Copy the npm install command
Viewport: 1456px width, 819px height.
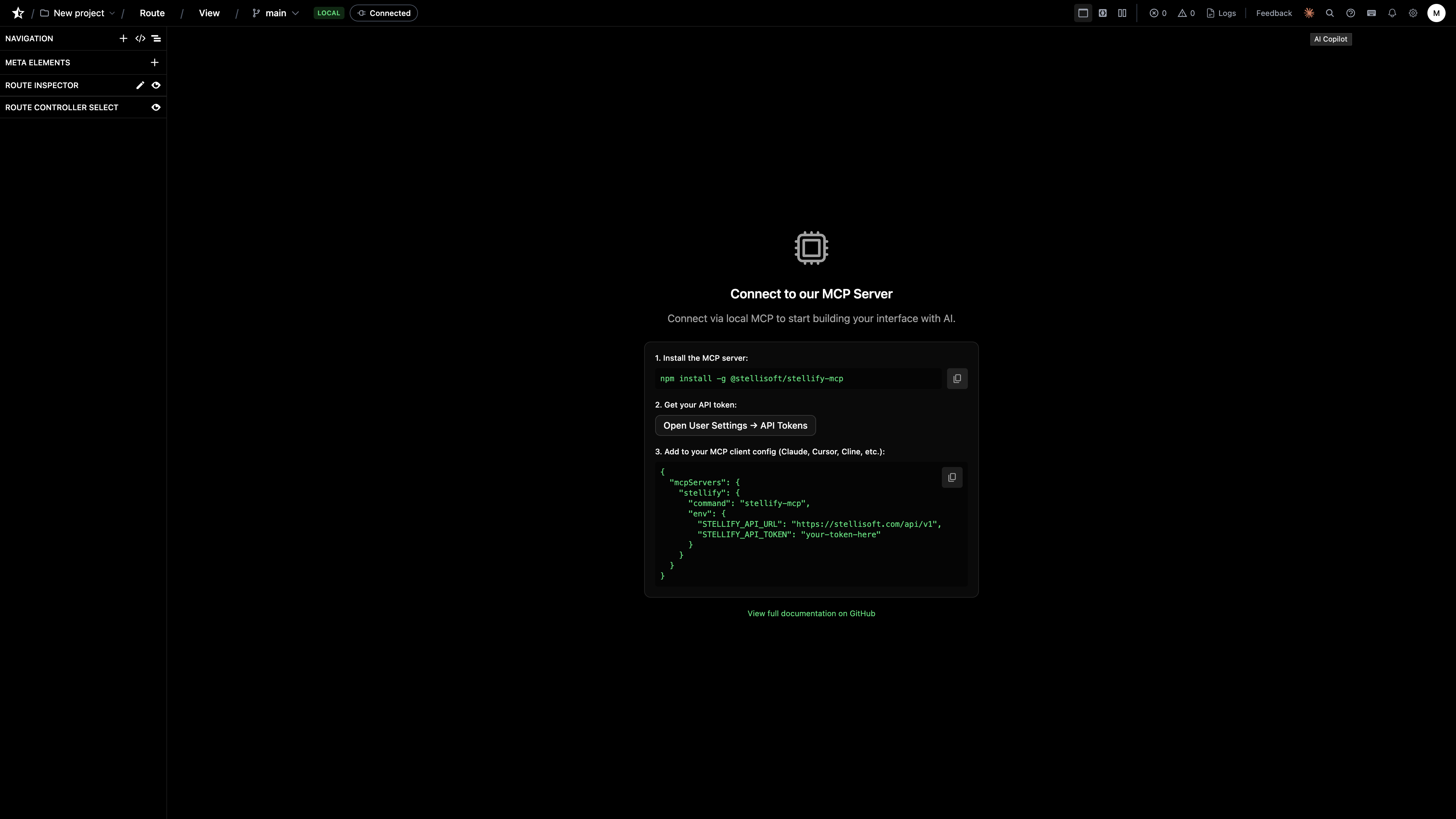(957, 378)
